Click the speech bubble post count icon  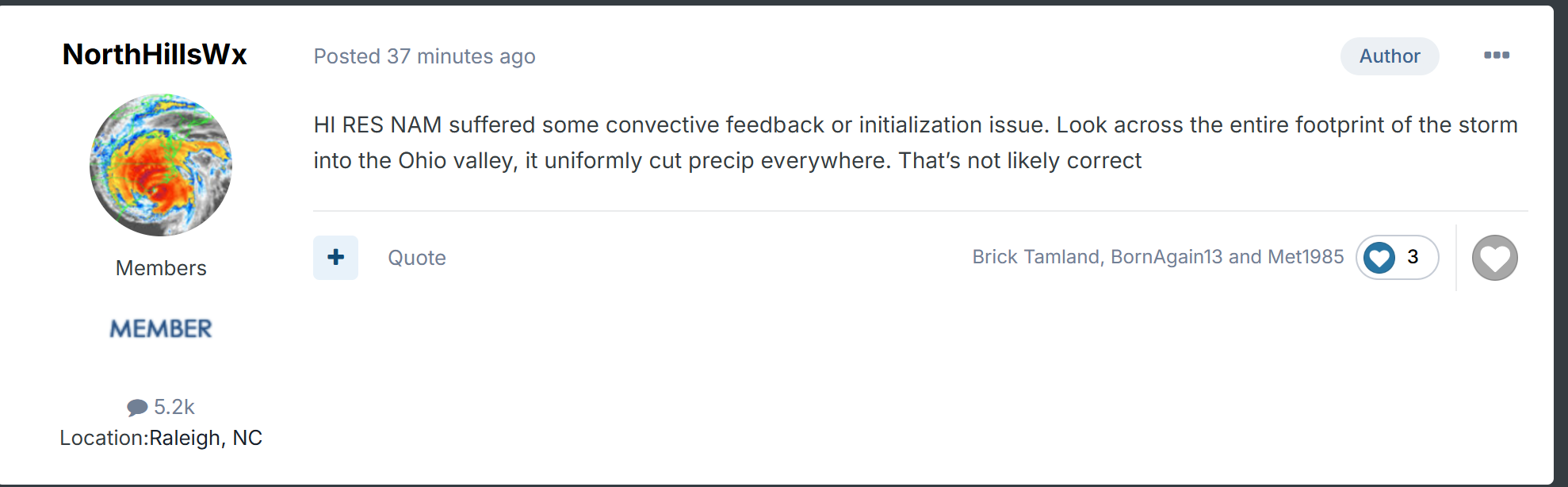(x=137, y=408)
